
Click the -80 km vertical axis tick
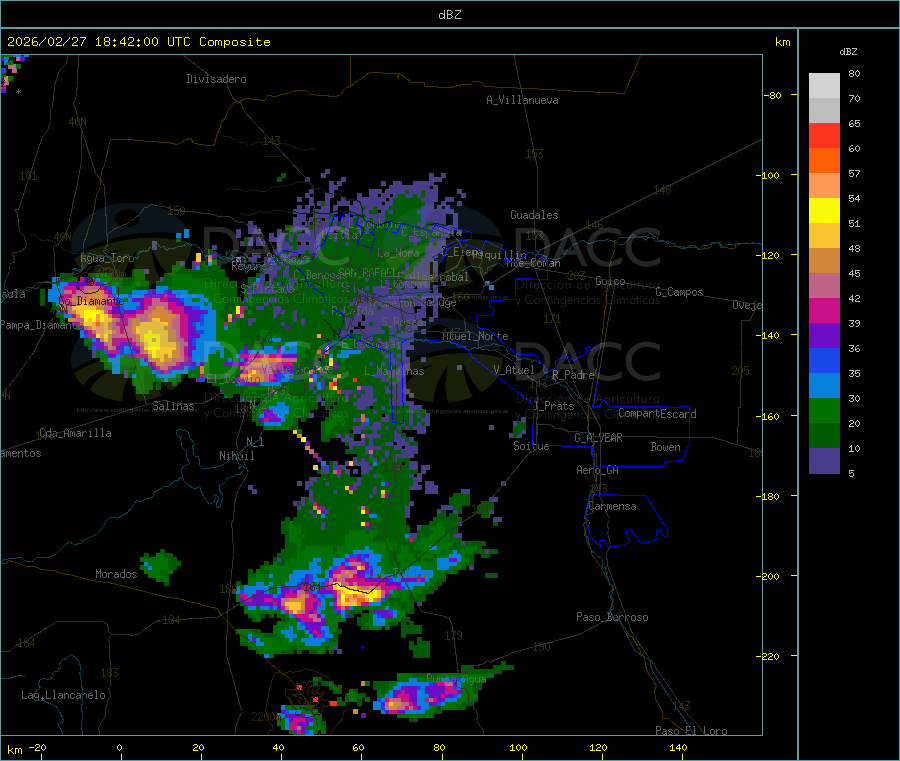772,95
